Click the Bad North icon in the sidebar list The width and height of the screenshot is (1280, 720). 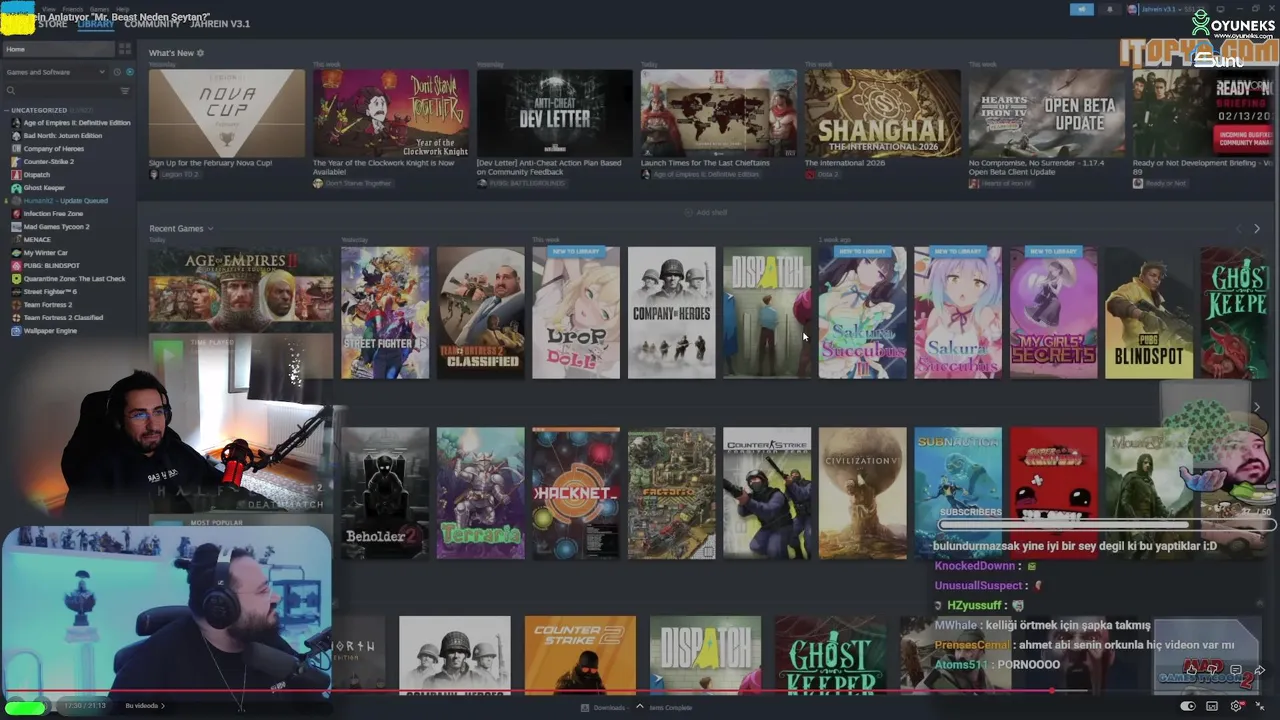click(x=16, y=136)
